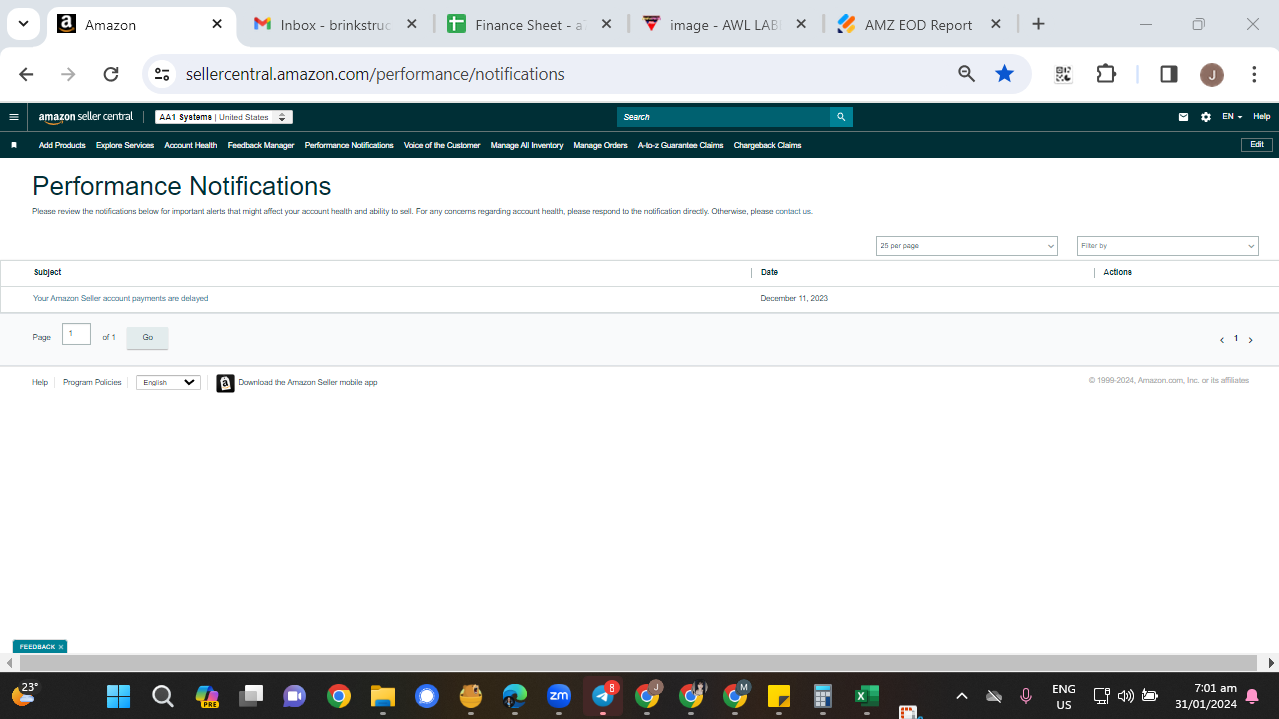Open the notification bell in system tray
The width and height of the screenshot is (1279, 719).
point(1252,696)
